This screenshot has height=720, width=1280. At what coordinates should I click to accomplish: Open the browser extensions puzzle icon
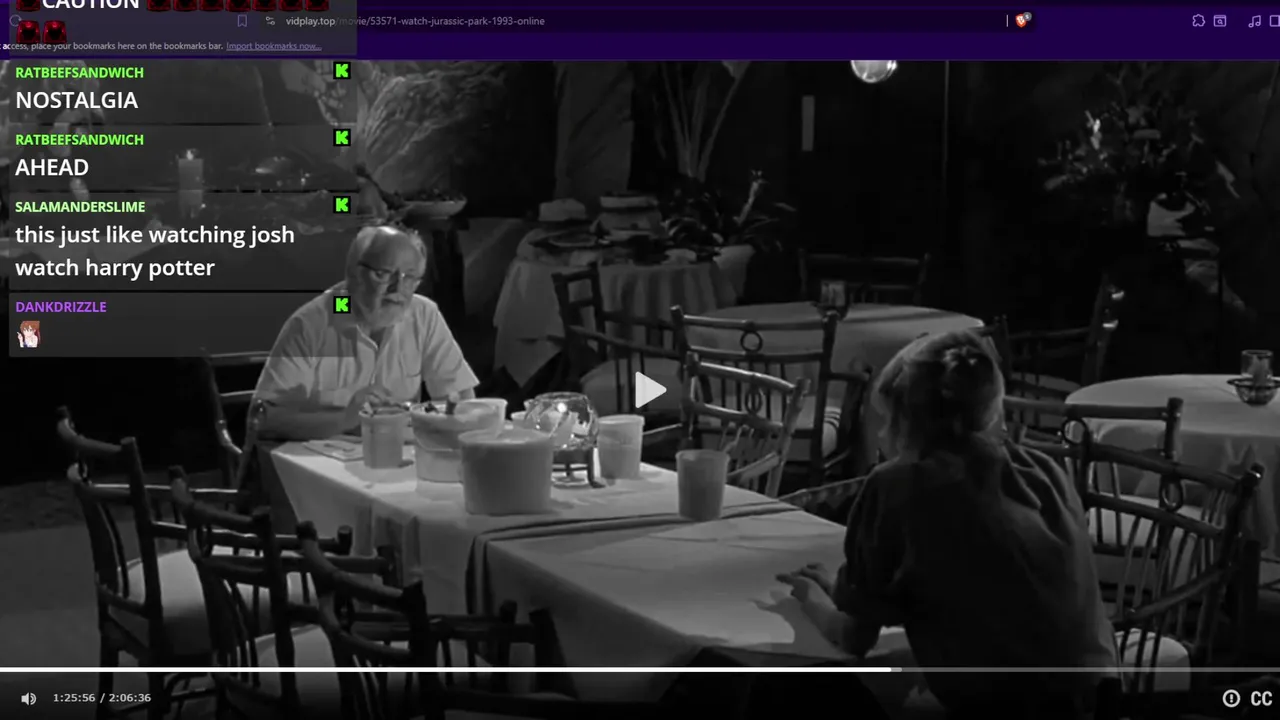1198,21
